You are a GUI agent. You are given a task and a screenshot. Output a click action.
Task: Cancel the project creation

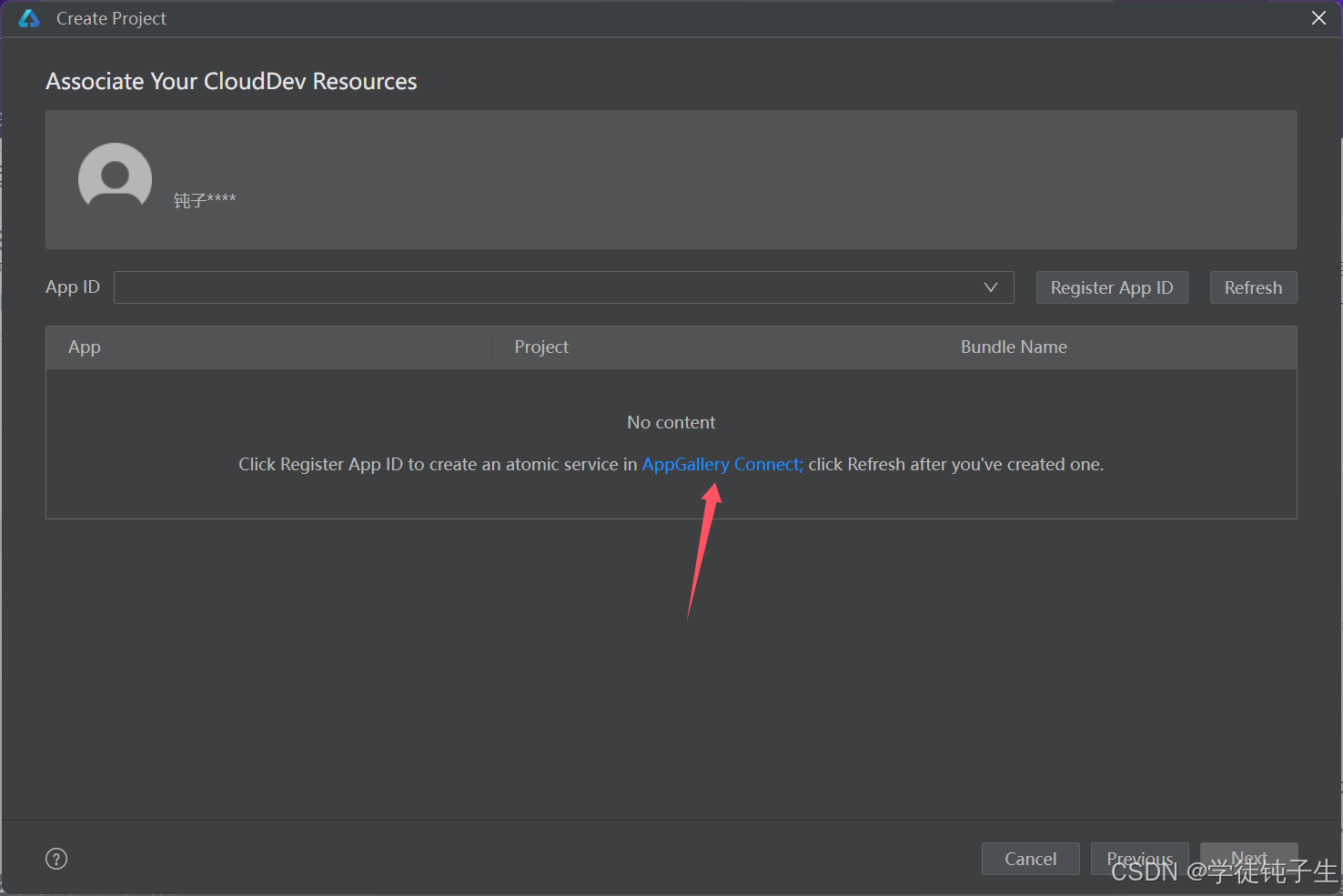pyautogui.click(x=1030, y=859)
